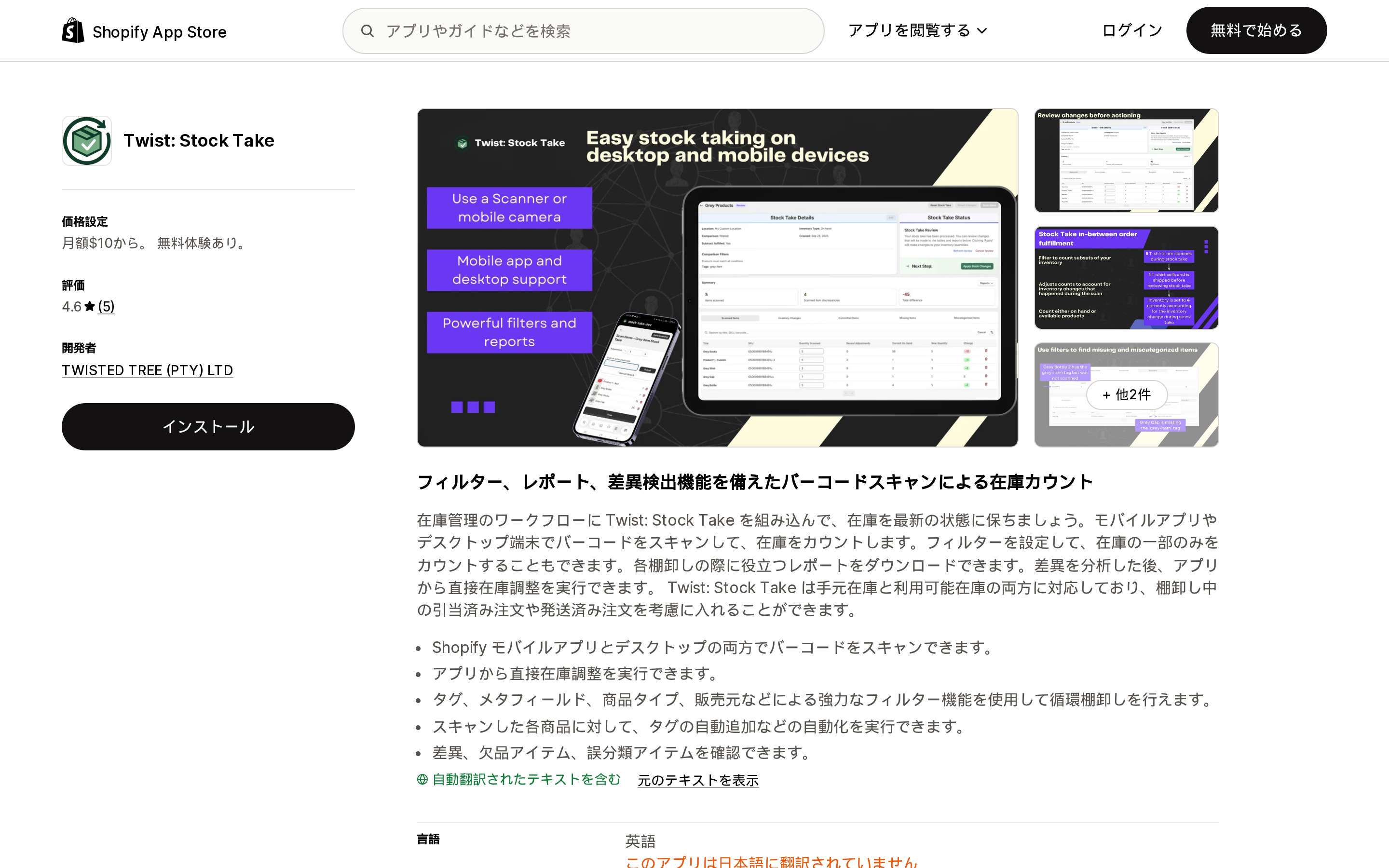This screenshot has width=1389, height=868.
Task: Click the 価格設定 label
Action: click(85, 222)
